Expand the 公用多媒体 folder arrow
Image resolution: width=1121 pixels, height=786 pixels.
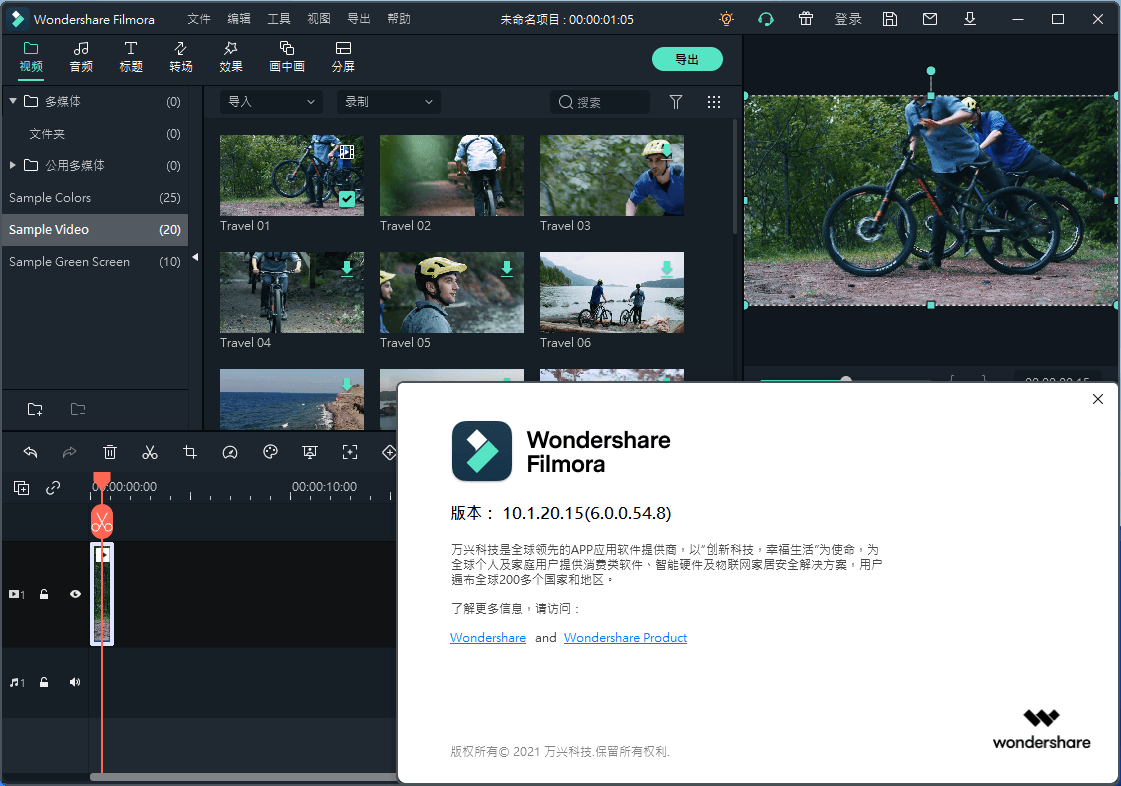(x=13, y=165)
